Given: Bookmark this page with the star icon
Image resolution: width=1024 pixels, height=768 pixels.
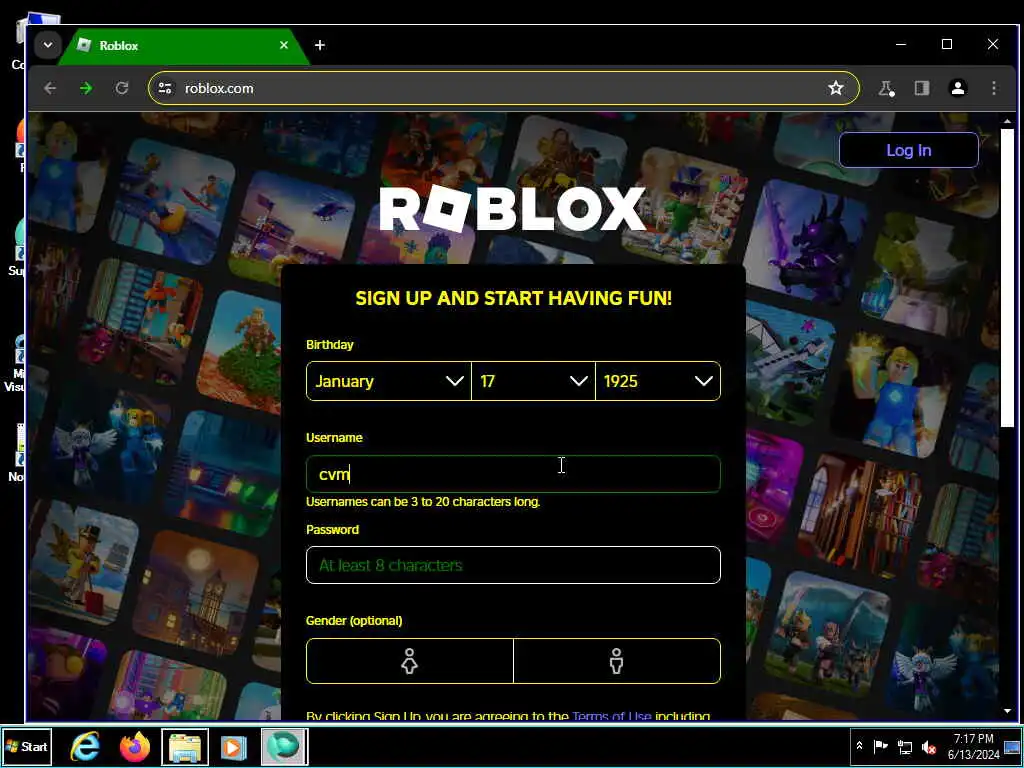Looking at the screenshot, I should tap(836, 88).
